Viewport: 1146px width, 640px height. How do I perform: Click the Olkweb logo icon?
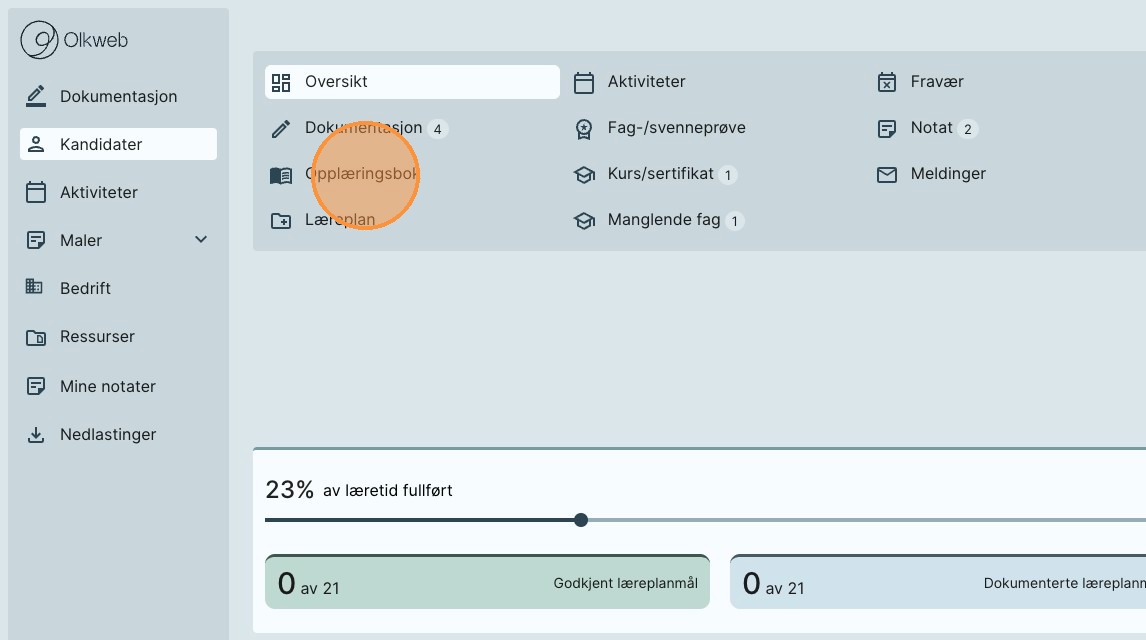pos(39,41)
